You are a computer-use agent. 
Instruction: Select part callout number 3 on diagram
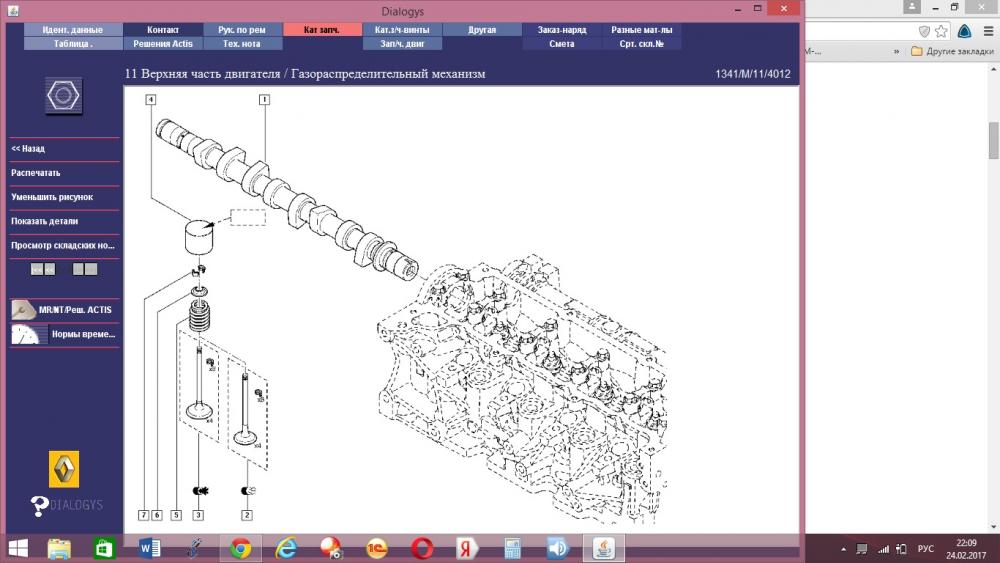(198, 515)
